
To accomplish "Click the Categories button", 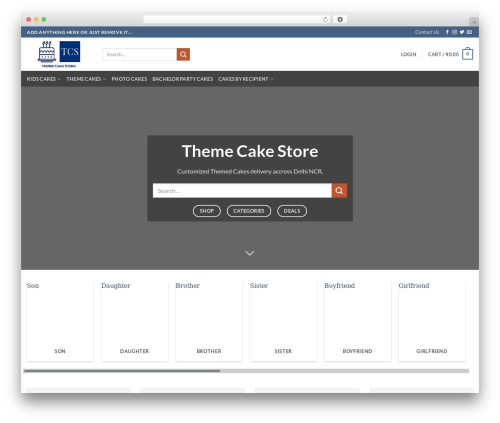I will point(249,211).
